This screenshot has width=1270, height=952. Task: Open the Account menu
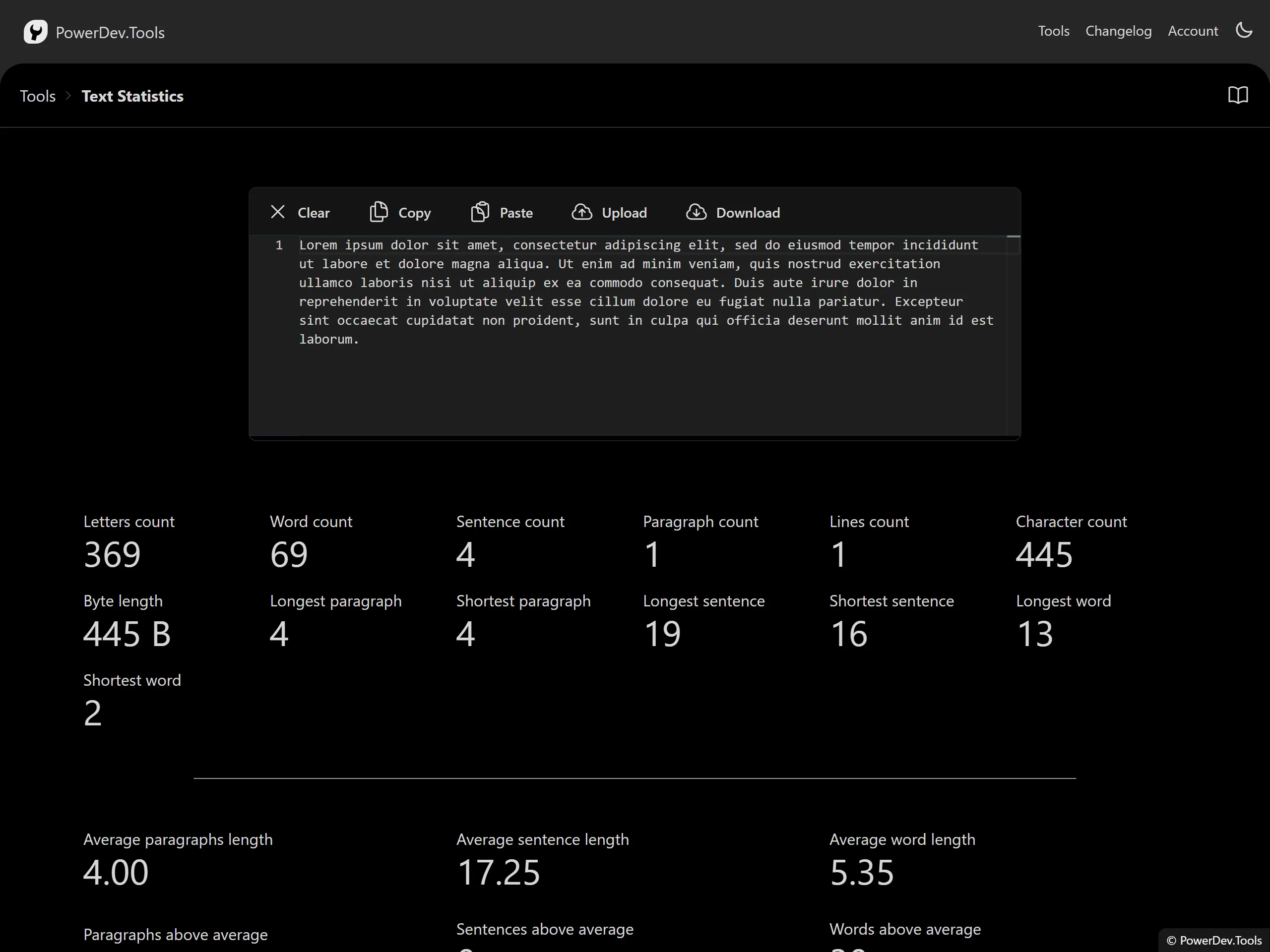point(1193,31)
